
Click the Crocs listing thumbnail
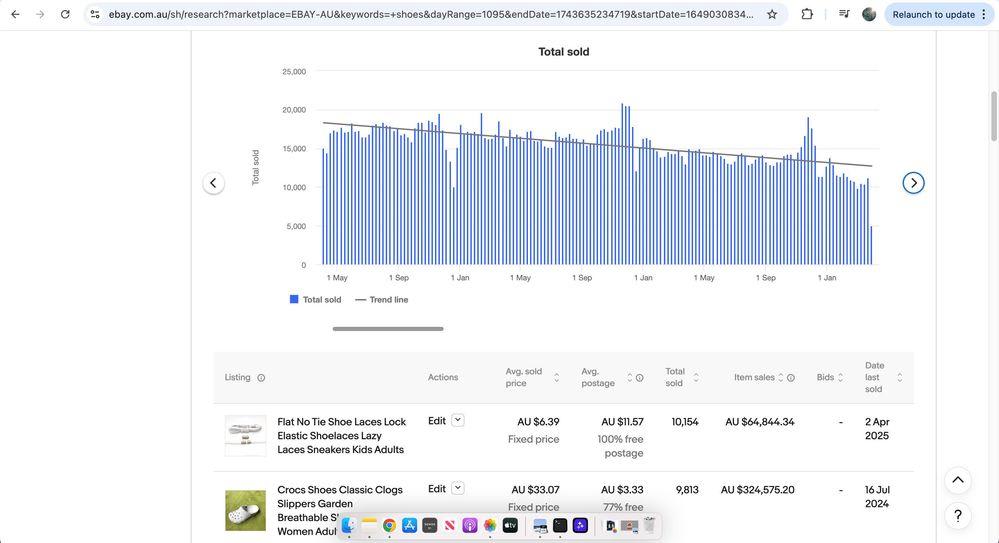point(245,510)
